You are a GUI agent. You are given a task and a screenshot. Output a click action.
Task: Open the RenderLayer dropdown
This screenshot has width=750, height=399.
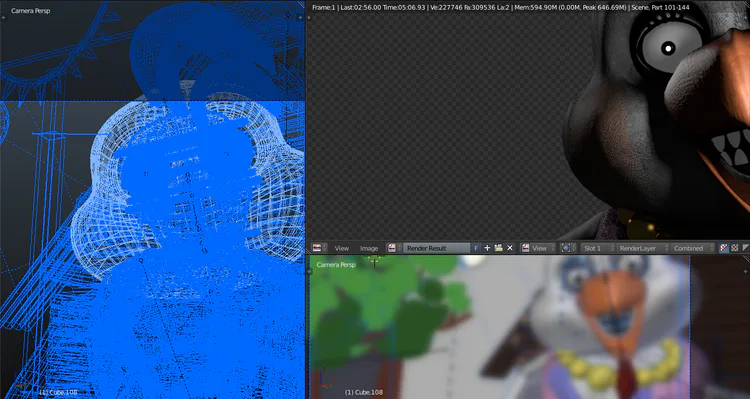point(642,248)
